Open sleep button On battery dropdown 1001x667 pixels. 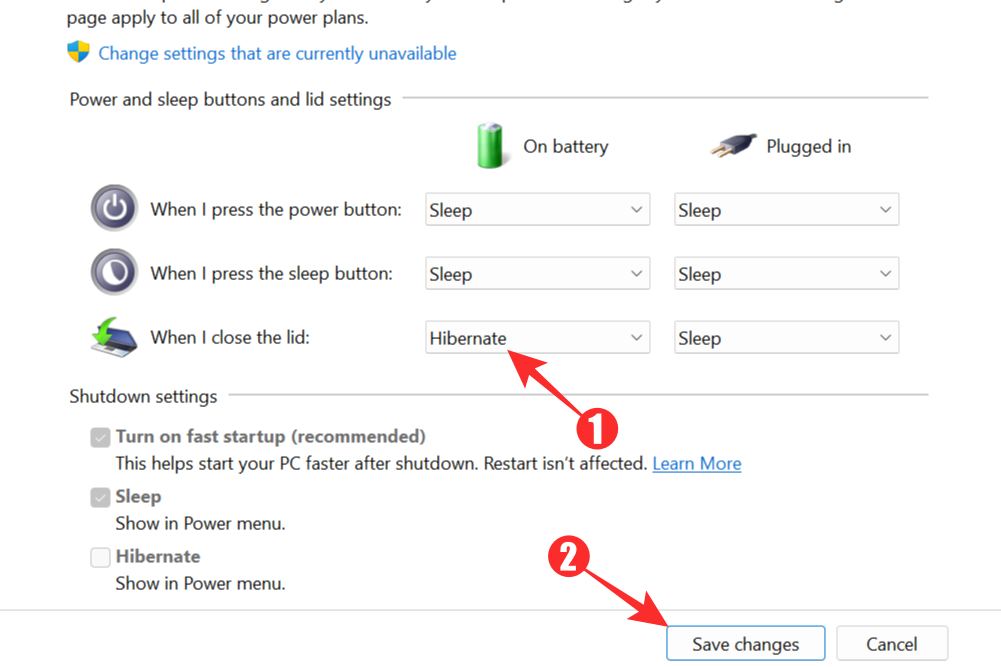pyautogui.click(x=537, y=274)
